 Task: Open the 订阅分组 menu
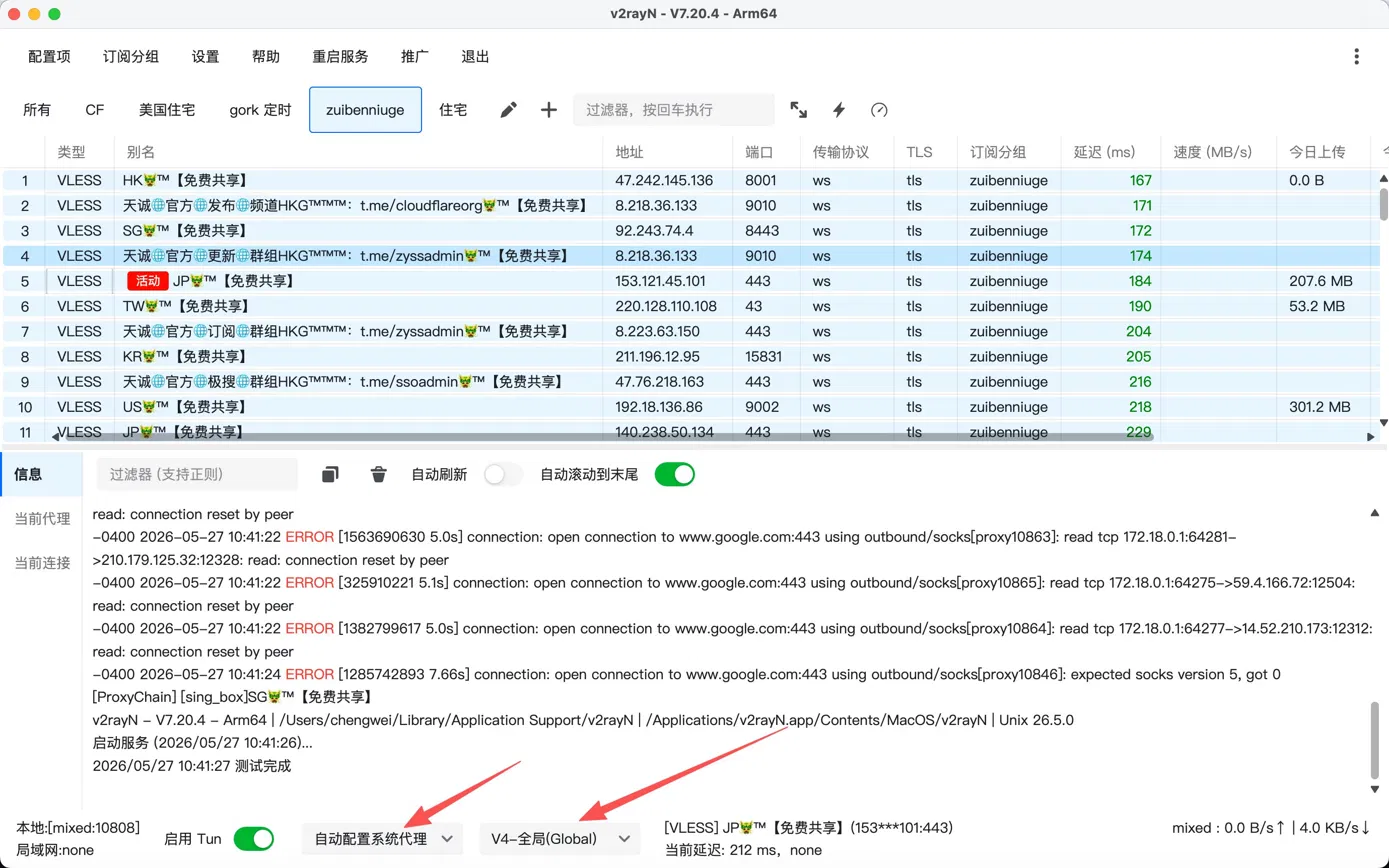[x=131, y=57]
